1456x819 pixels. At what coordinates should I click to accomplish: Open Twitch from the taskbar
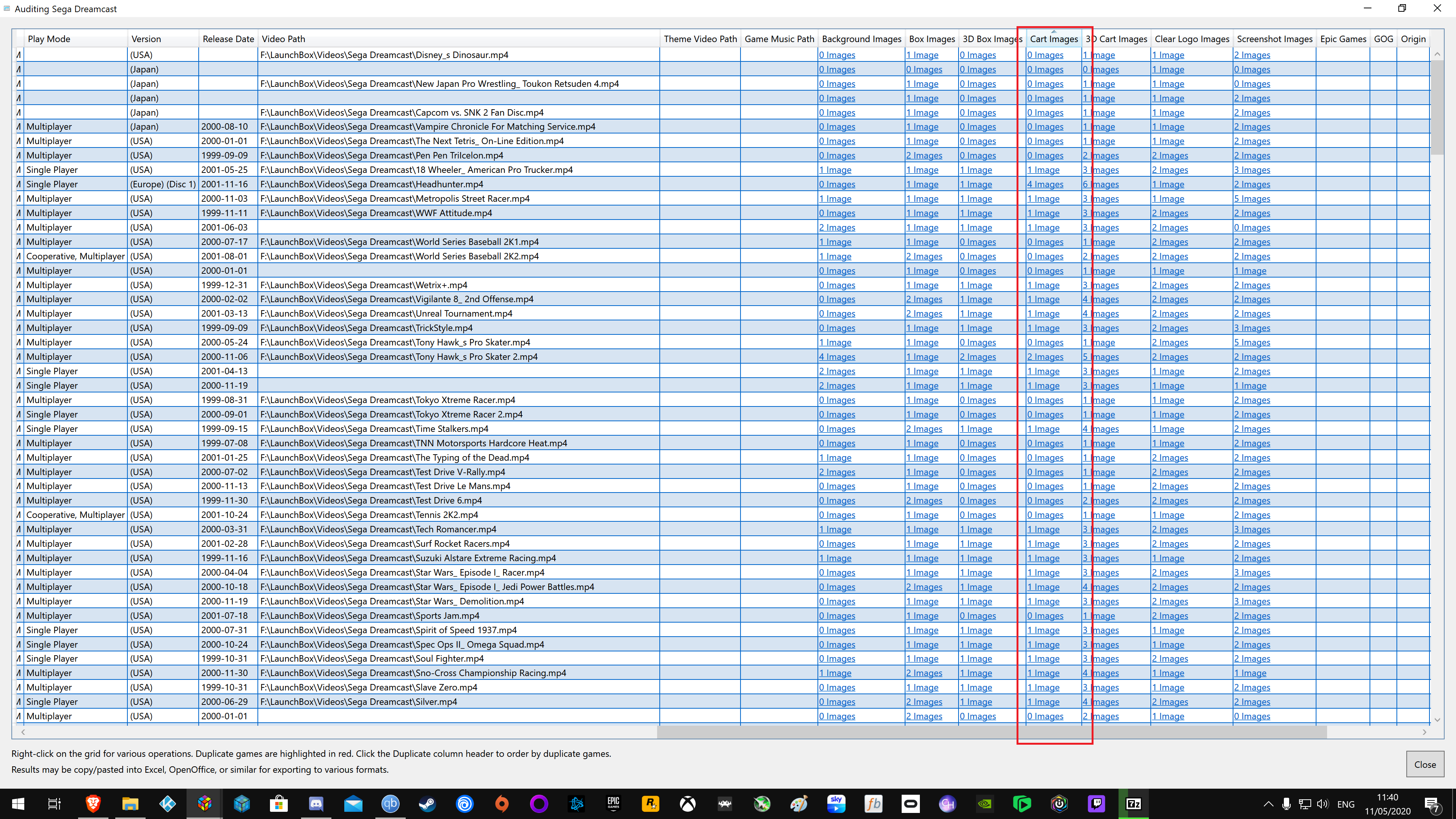pos(1097,804)
